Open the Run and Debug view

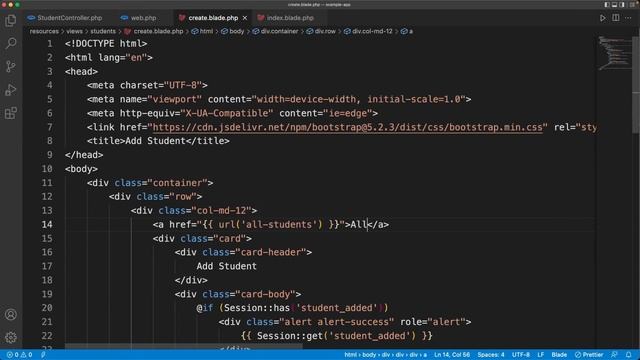[x=11, y=90]
